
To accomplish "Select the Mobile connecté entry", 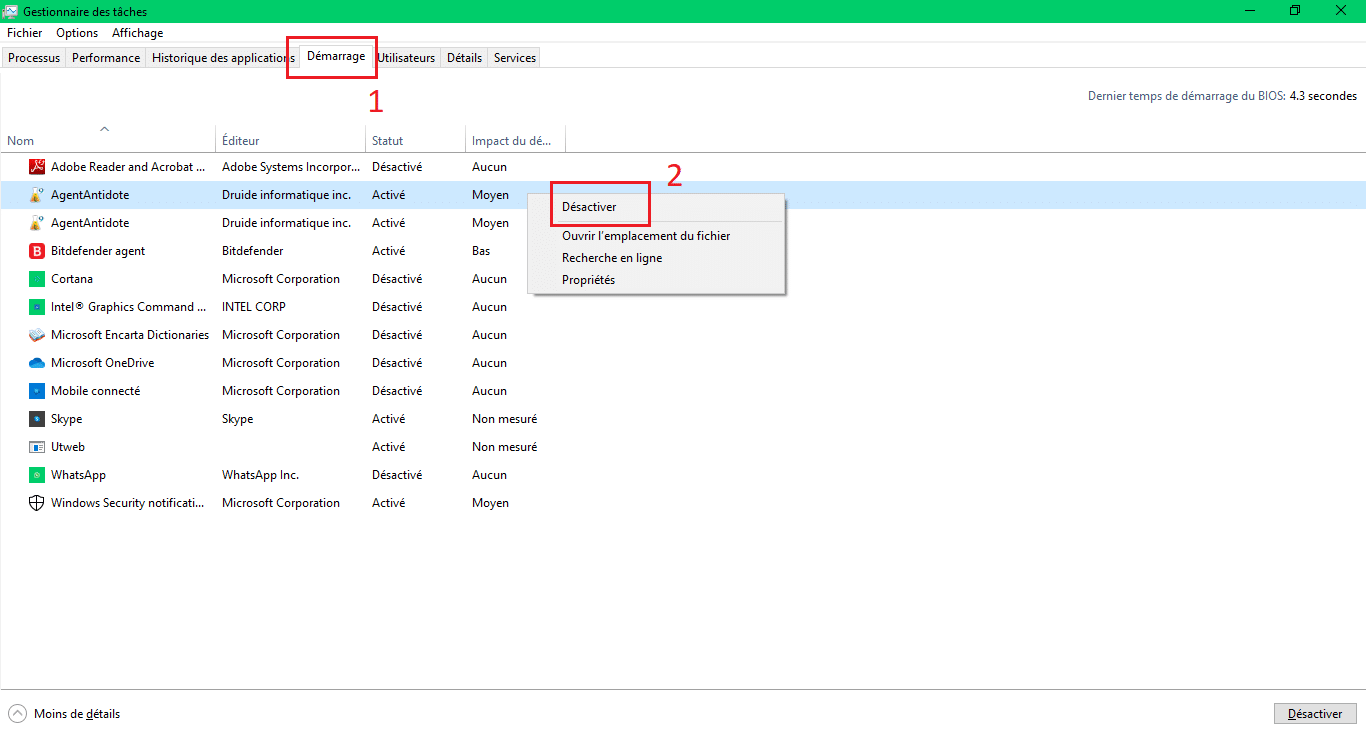I will click(96, 391).
